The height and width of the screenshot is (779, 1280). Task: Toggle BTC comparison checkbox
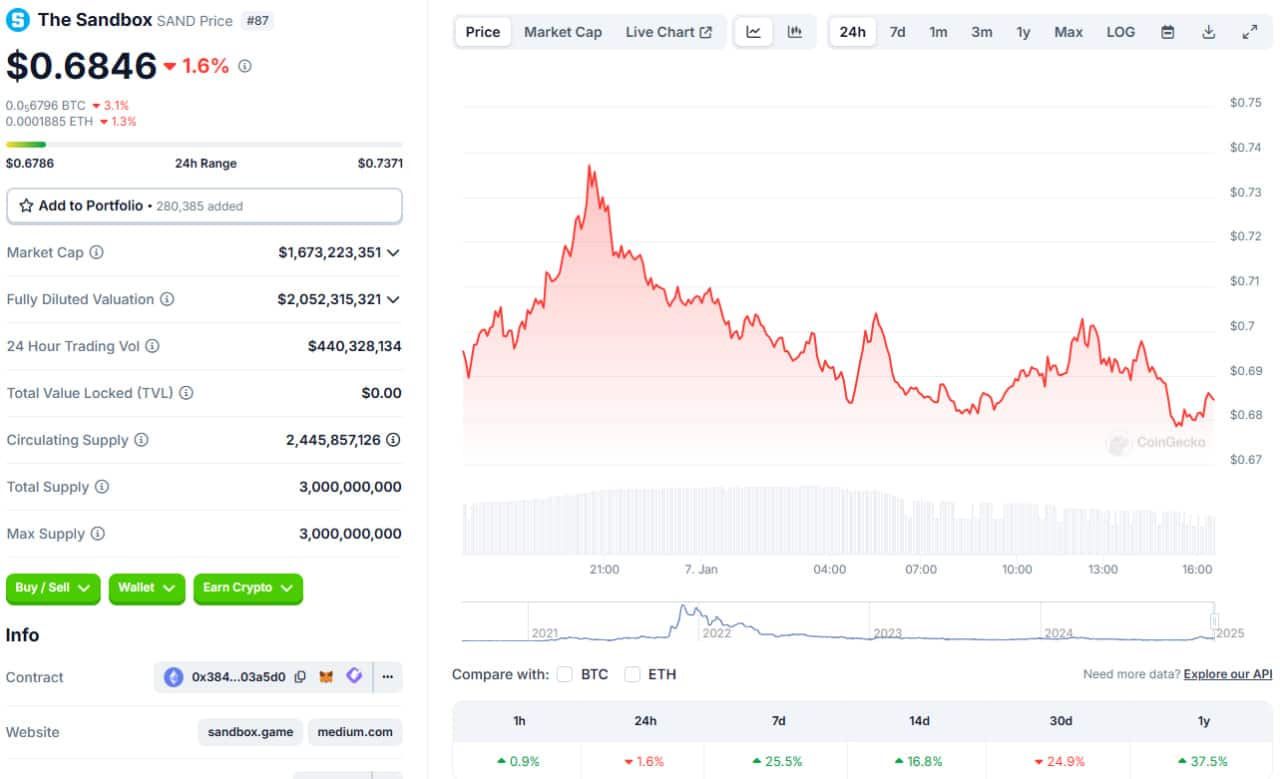click(x=565, y=674)
